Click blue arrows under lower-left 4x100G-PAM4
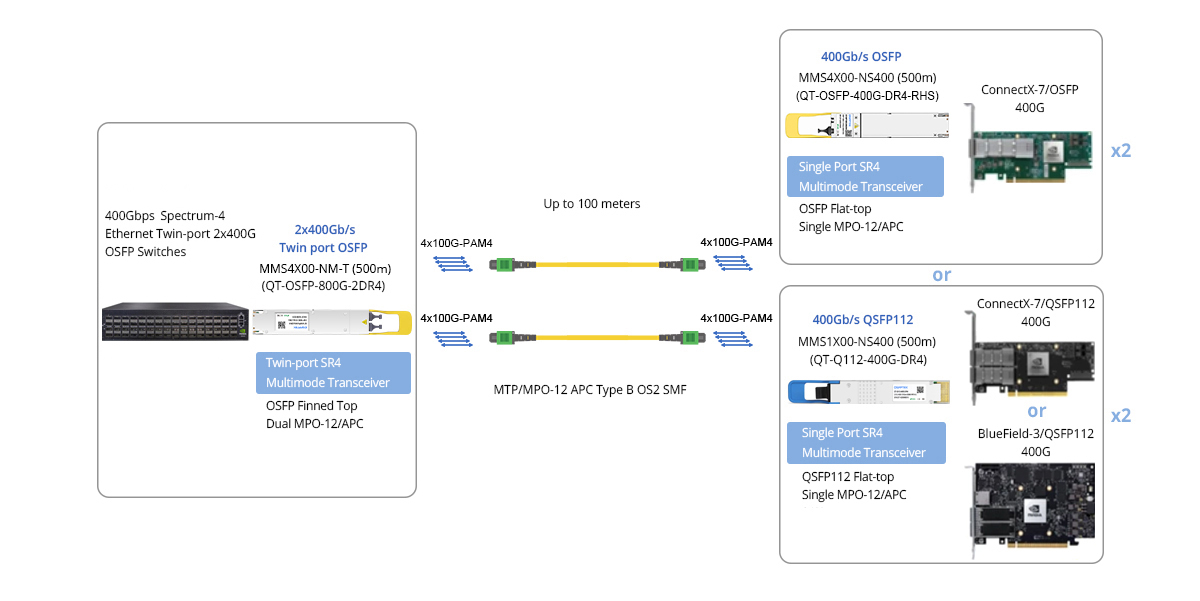 (454, 338)
